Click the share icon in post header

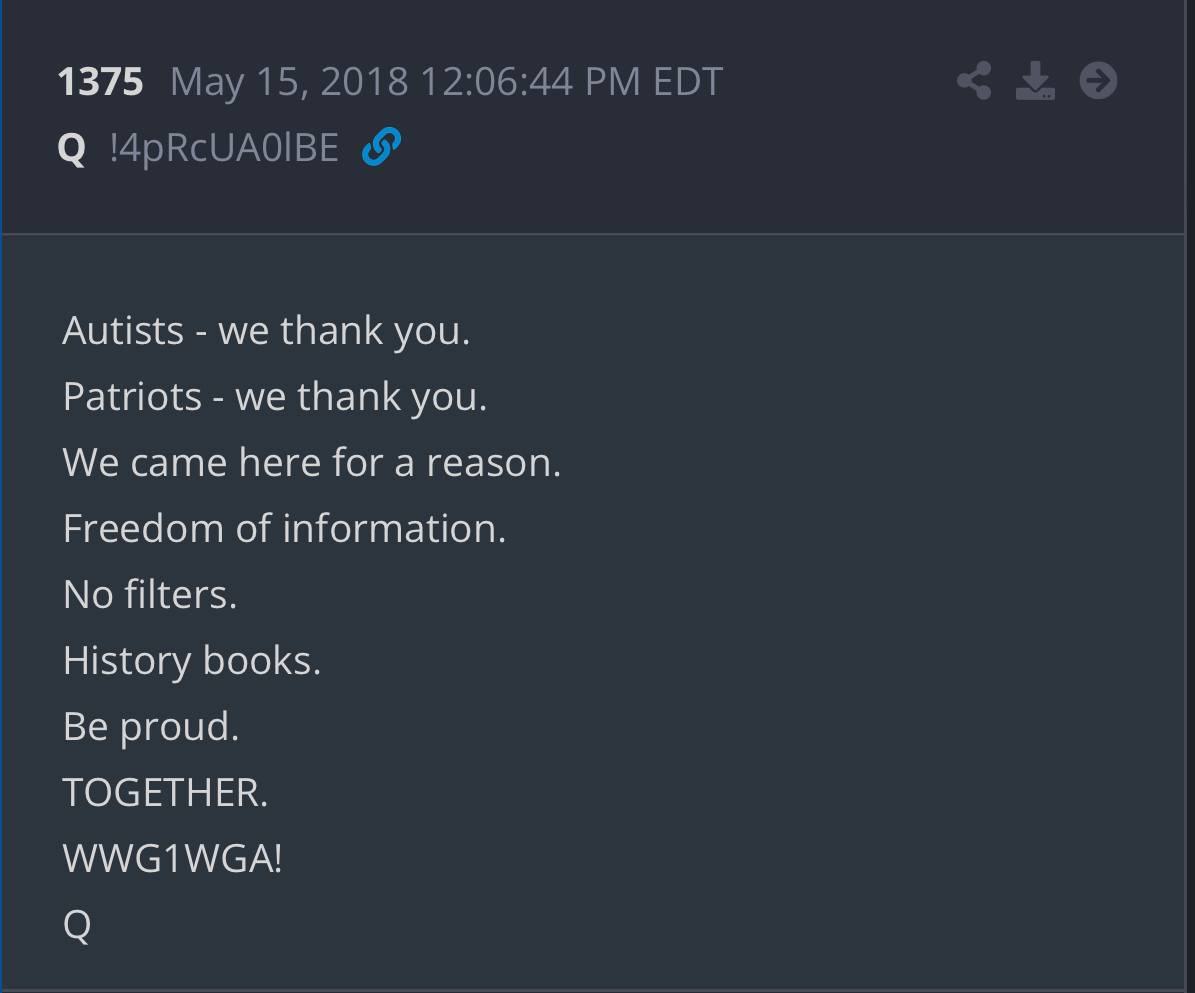click(x=974, y=81)
